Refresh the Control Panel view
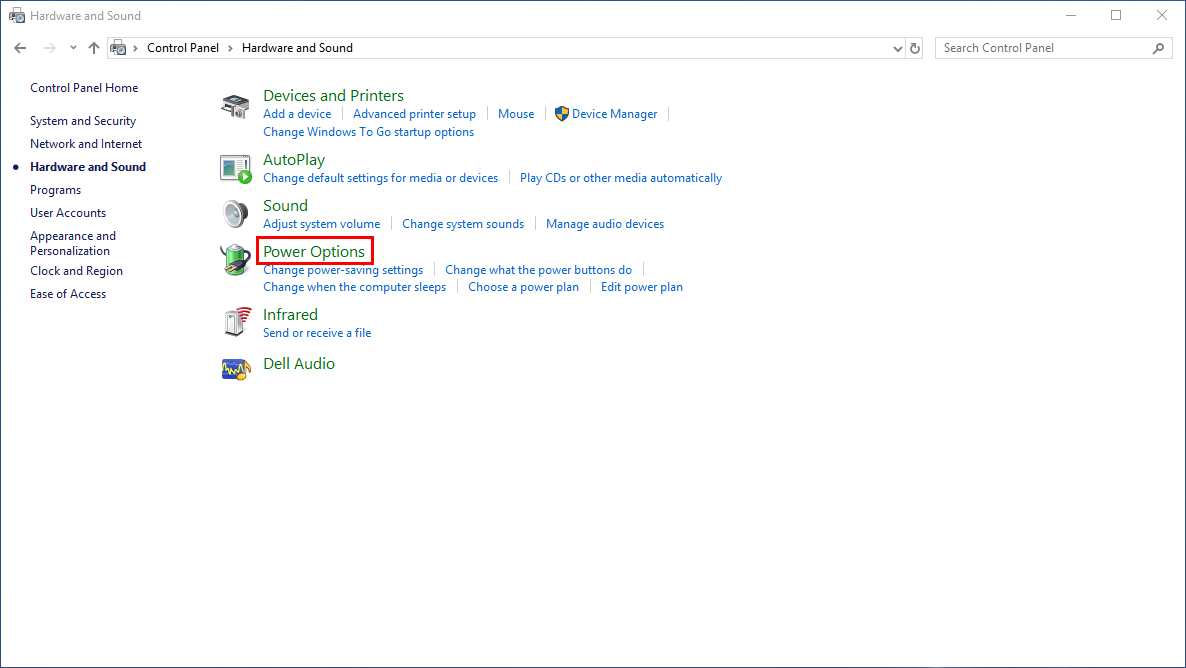Image resolution: width=1186 pixels, height=668 pixels. point(915,48)
